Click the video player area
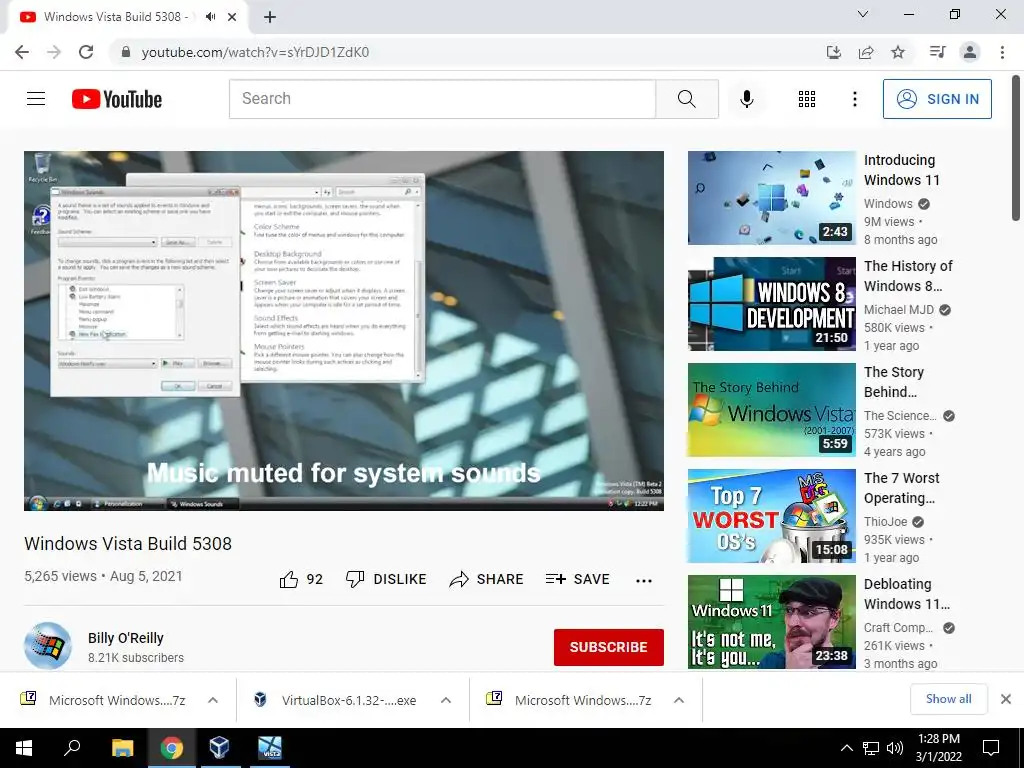The height and width of the screenshot is (768, 1024). [344, 330]
